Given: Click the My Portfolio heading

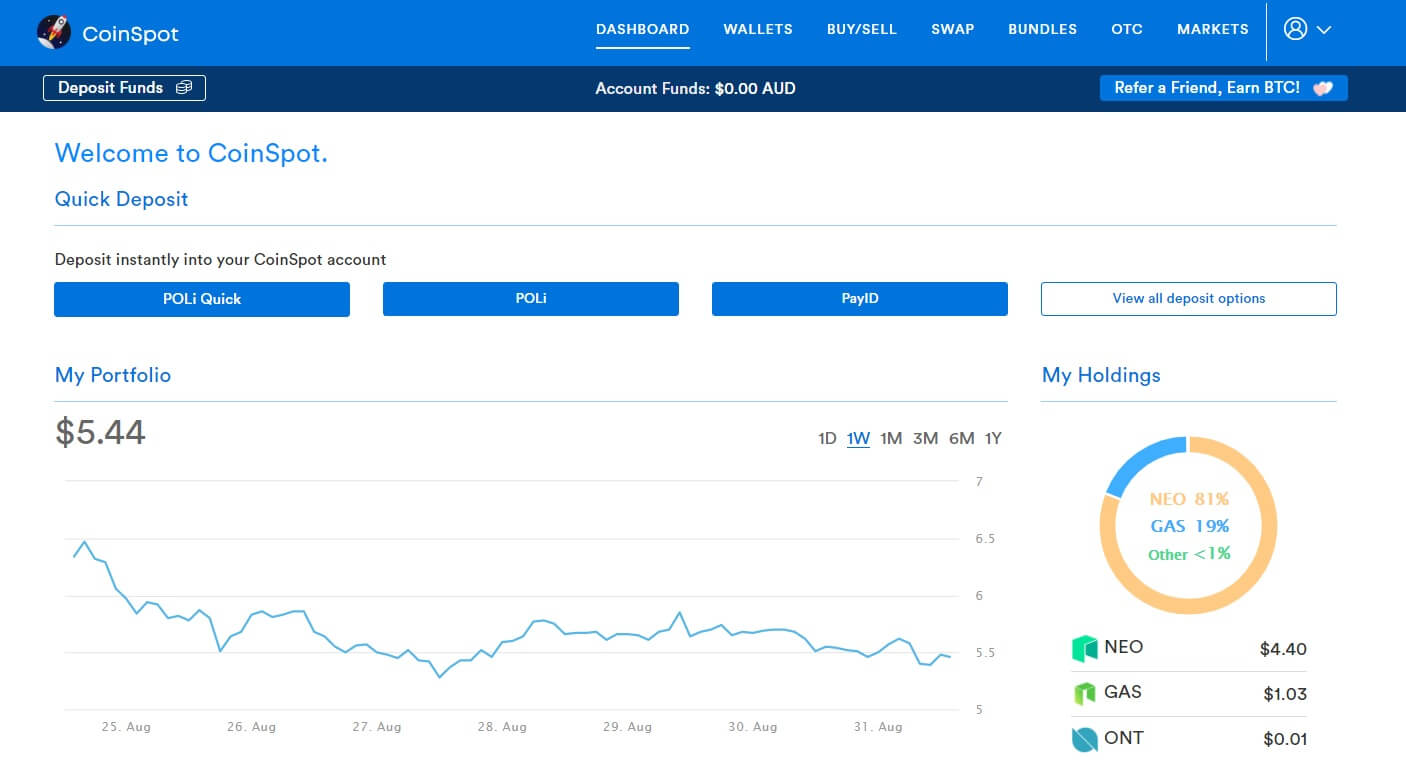Looking at the screenshot, I should click(113, 375).
